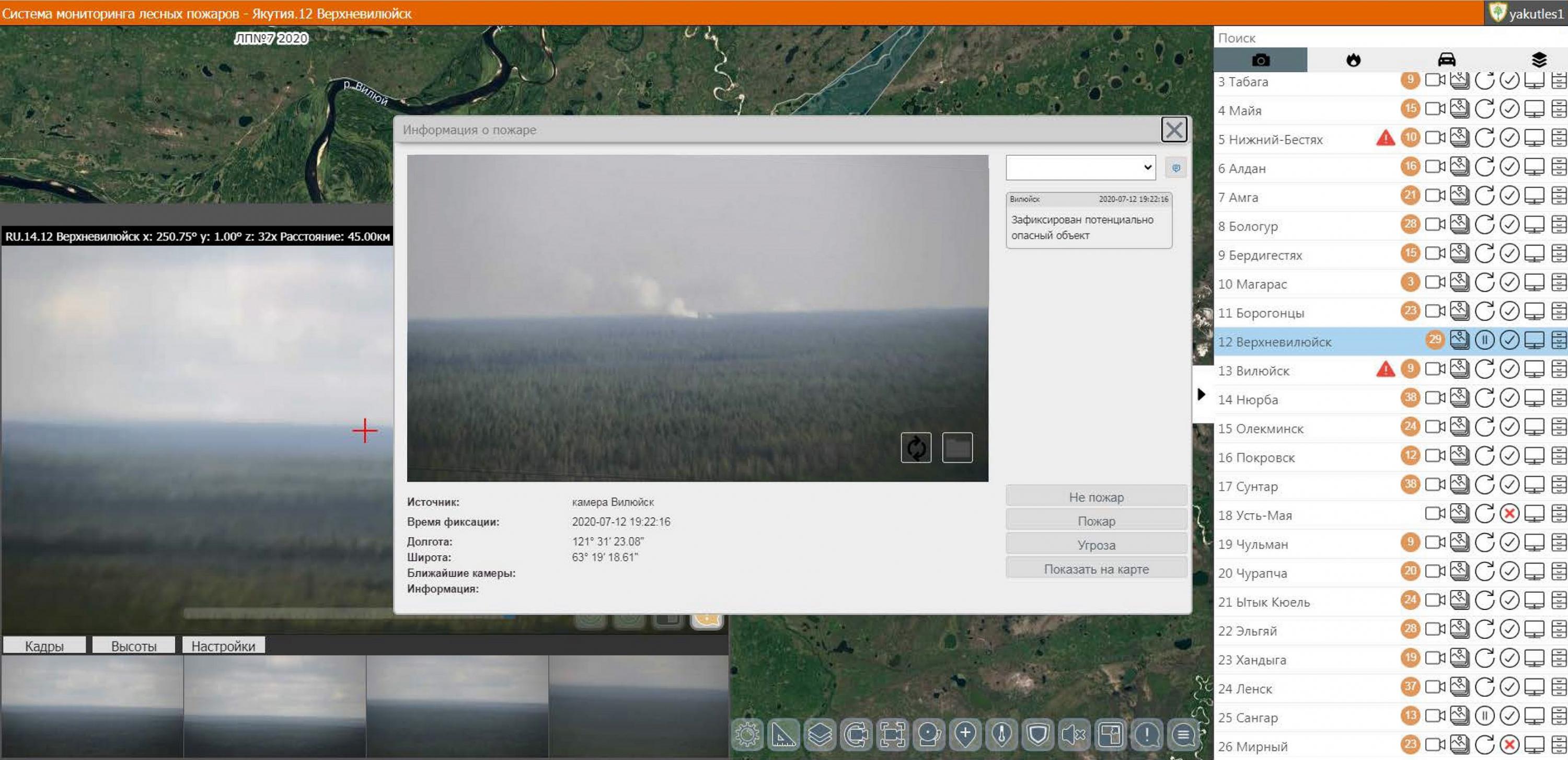Open the vehicles tab in sidebar
1568x760 pixels.
coord(1446,60)
